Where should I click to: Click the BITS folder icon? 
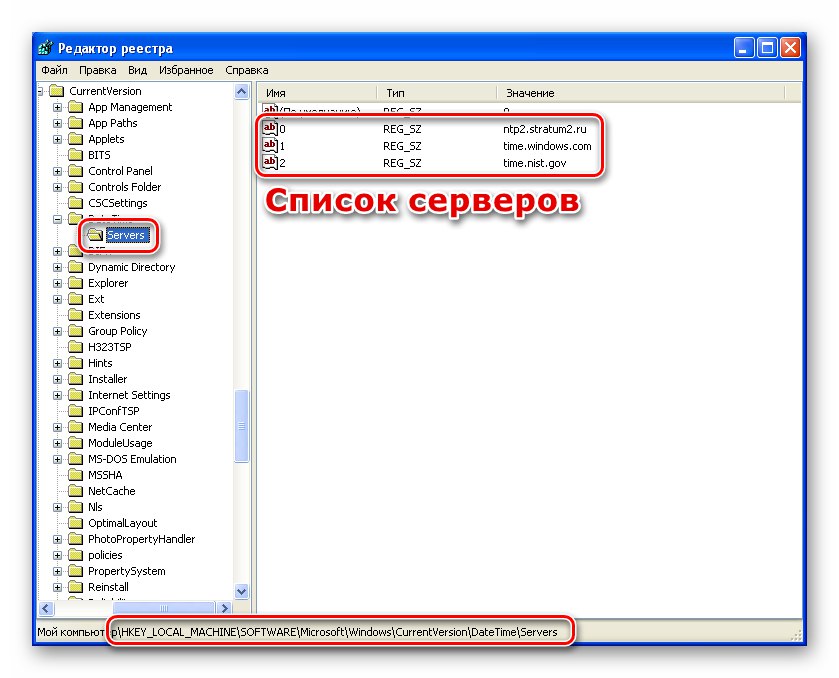coord(75,155)
